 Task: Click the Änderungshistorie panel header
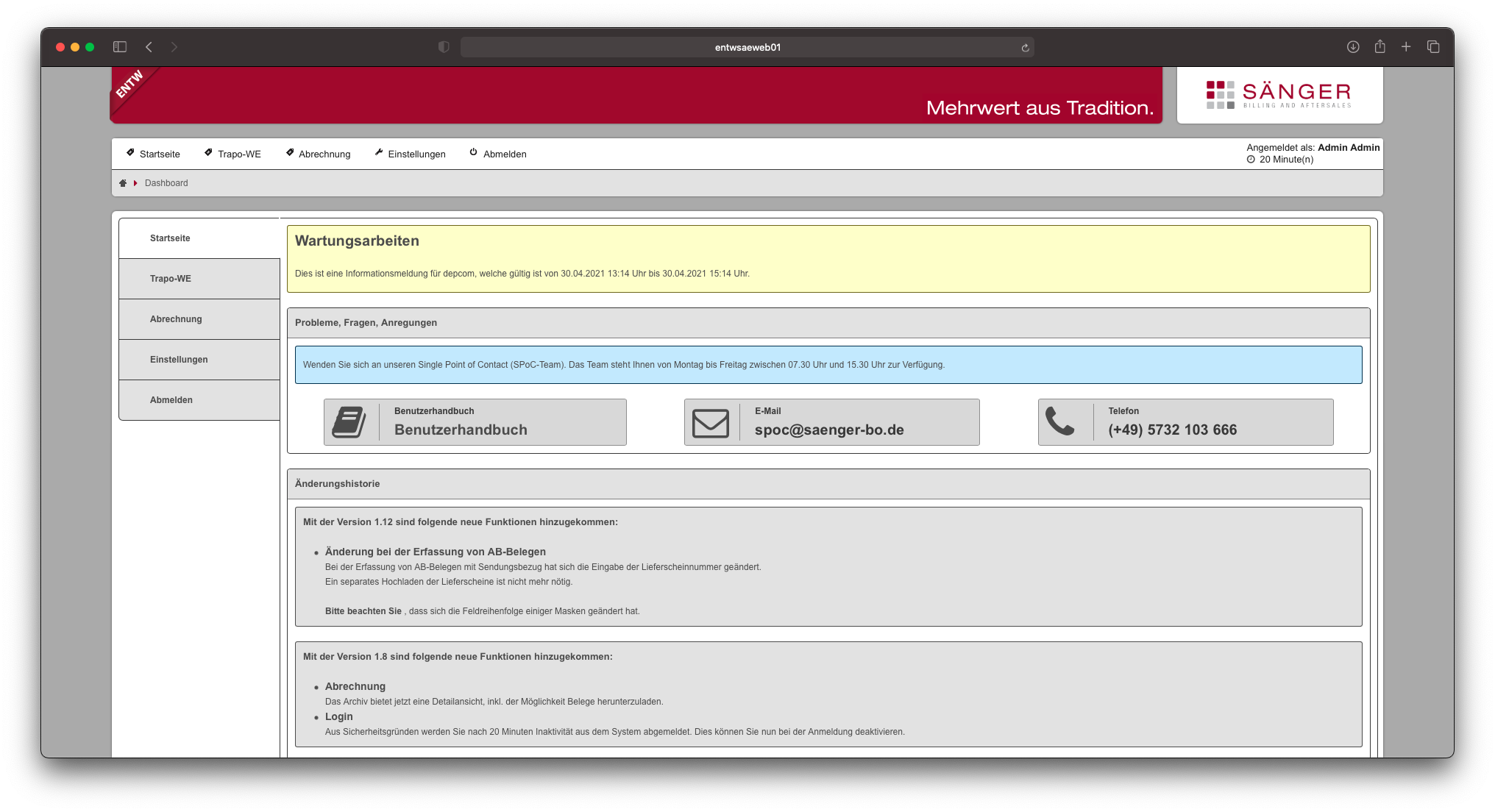point(828,484)
